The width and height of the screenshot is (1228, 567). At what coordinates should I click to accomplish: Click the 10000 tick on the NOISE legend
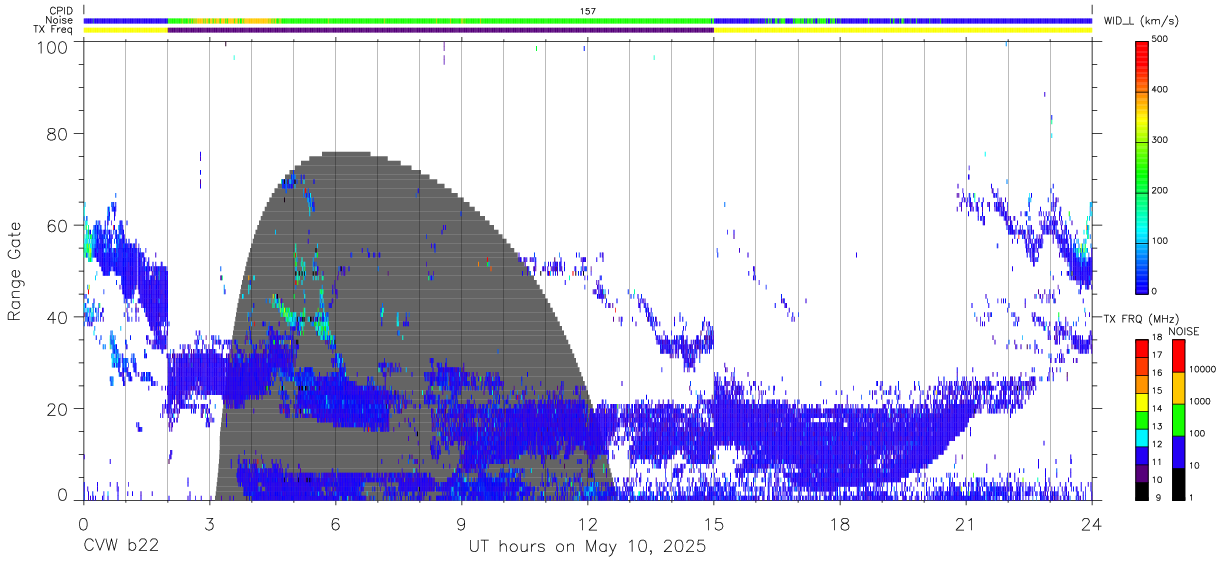coord(1203,369)
